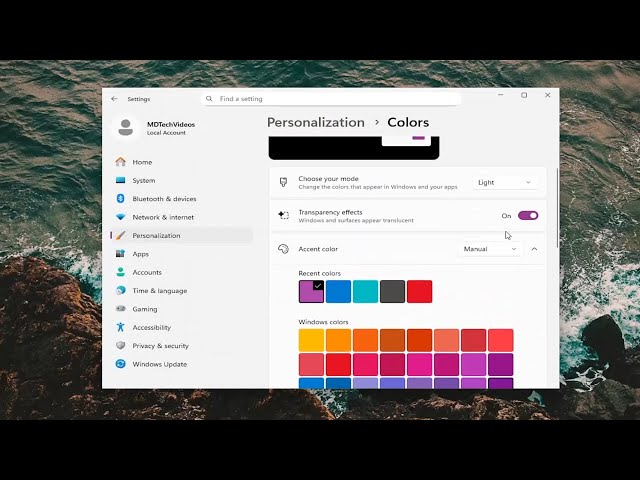Viewport: 640px width, 480px height.
Task: Click the Transparency effects sparkle icon
Action: [283, 215]
